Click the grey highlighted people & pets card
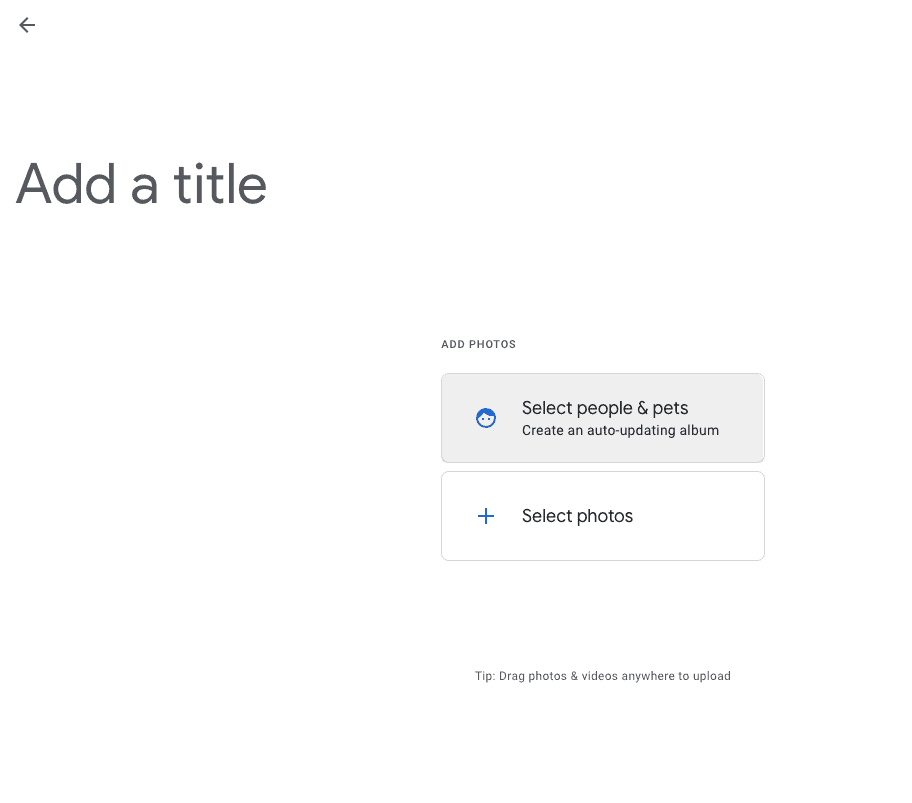Image resolution: width=912 pixels, height=803 pixels. pos(602,418)
